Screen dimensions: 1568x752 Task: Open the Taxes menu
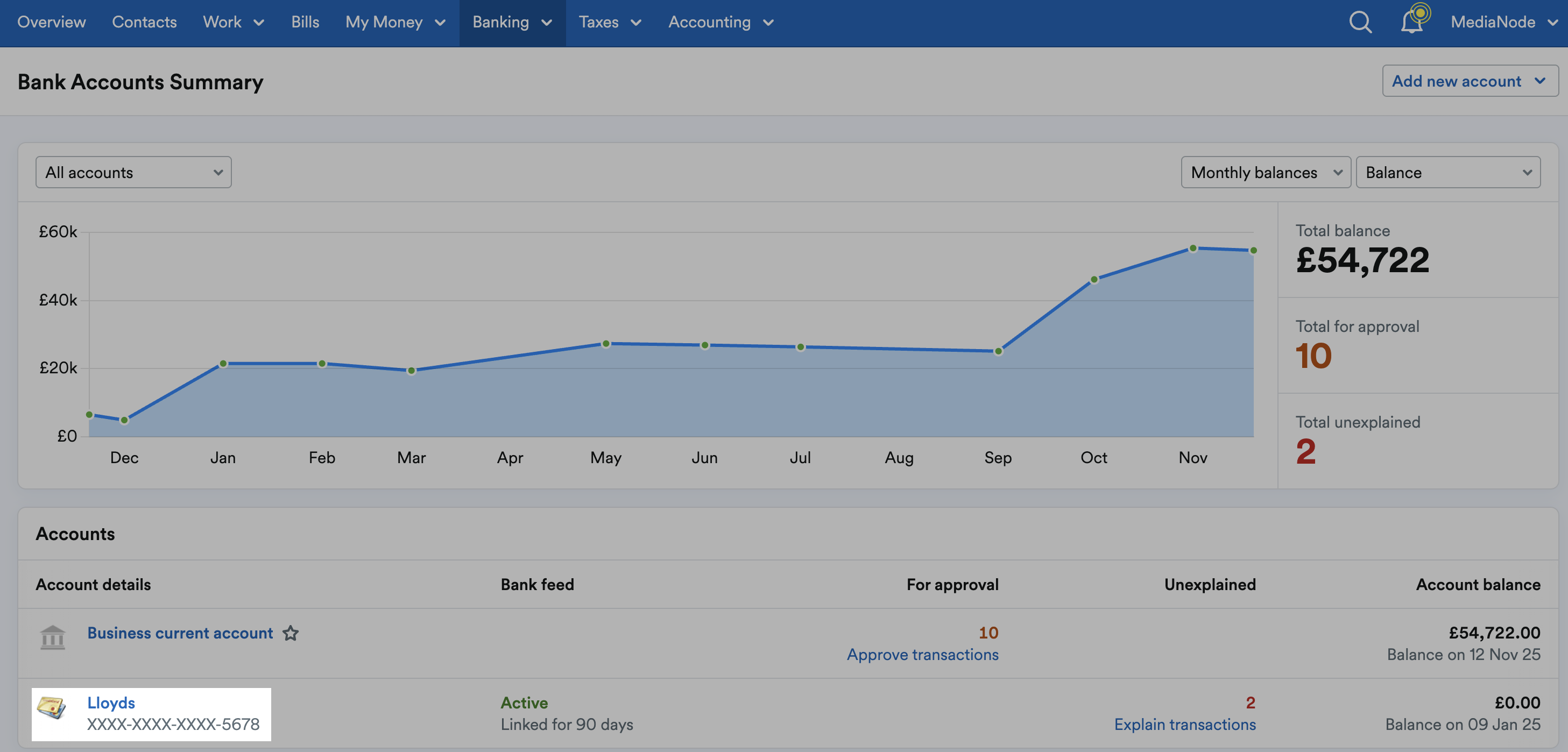[x=610, y=23]
